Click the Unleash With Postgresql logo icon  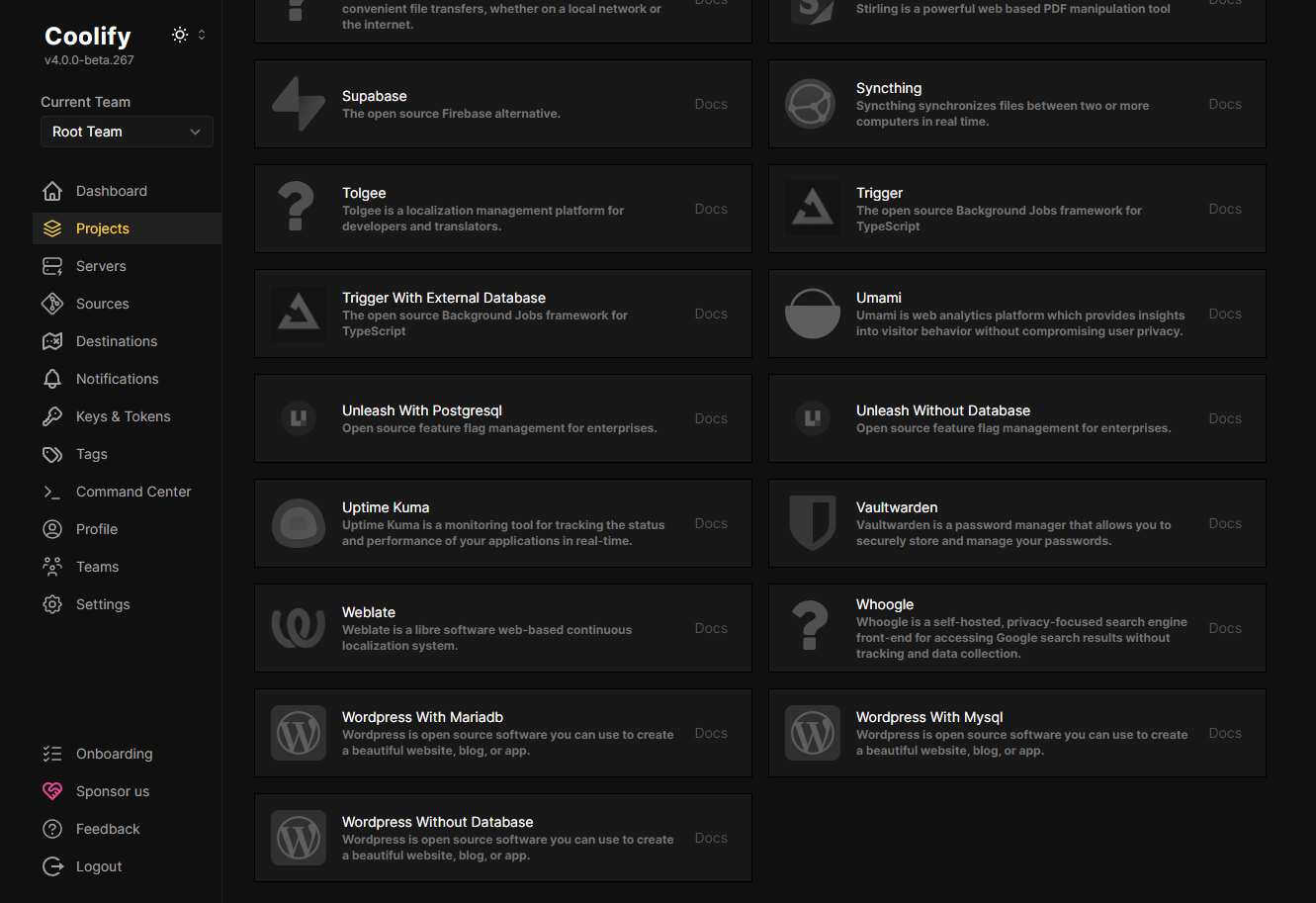(299, 418)
